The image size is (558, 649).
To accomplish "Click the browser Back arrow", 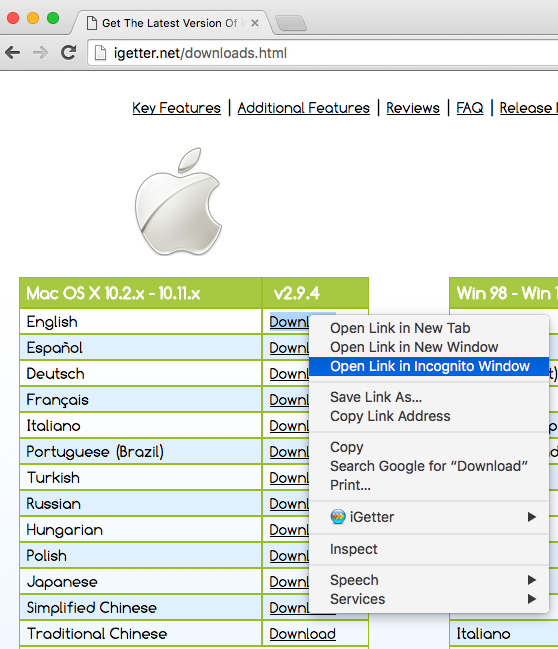I will (12, 53).
